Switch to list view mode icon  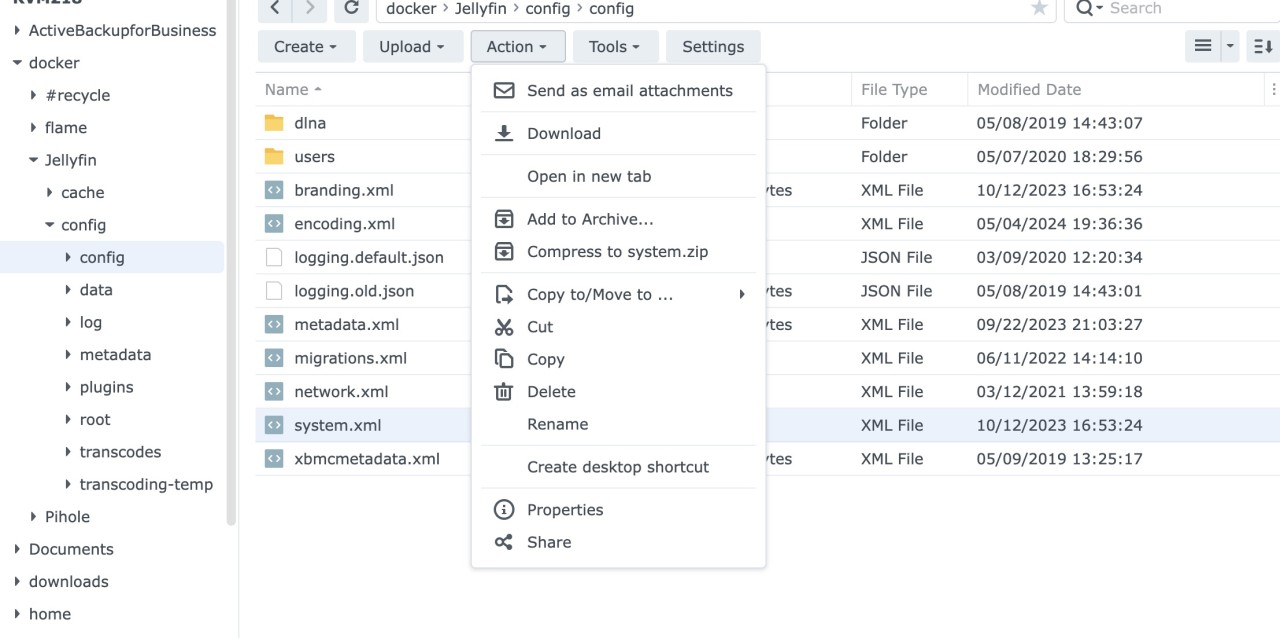coord(1203,47)
